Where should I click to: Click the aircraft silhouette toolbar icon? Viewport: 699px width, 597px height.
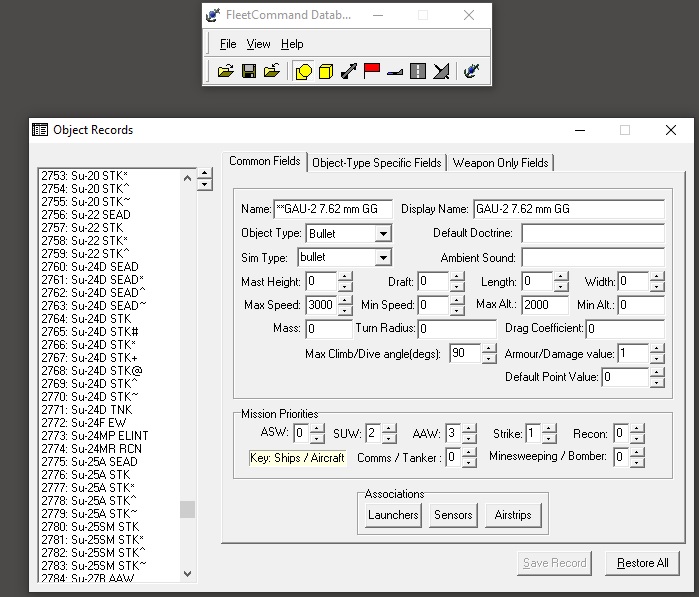tap(395, 71)
